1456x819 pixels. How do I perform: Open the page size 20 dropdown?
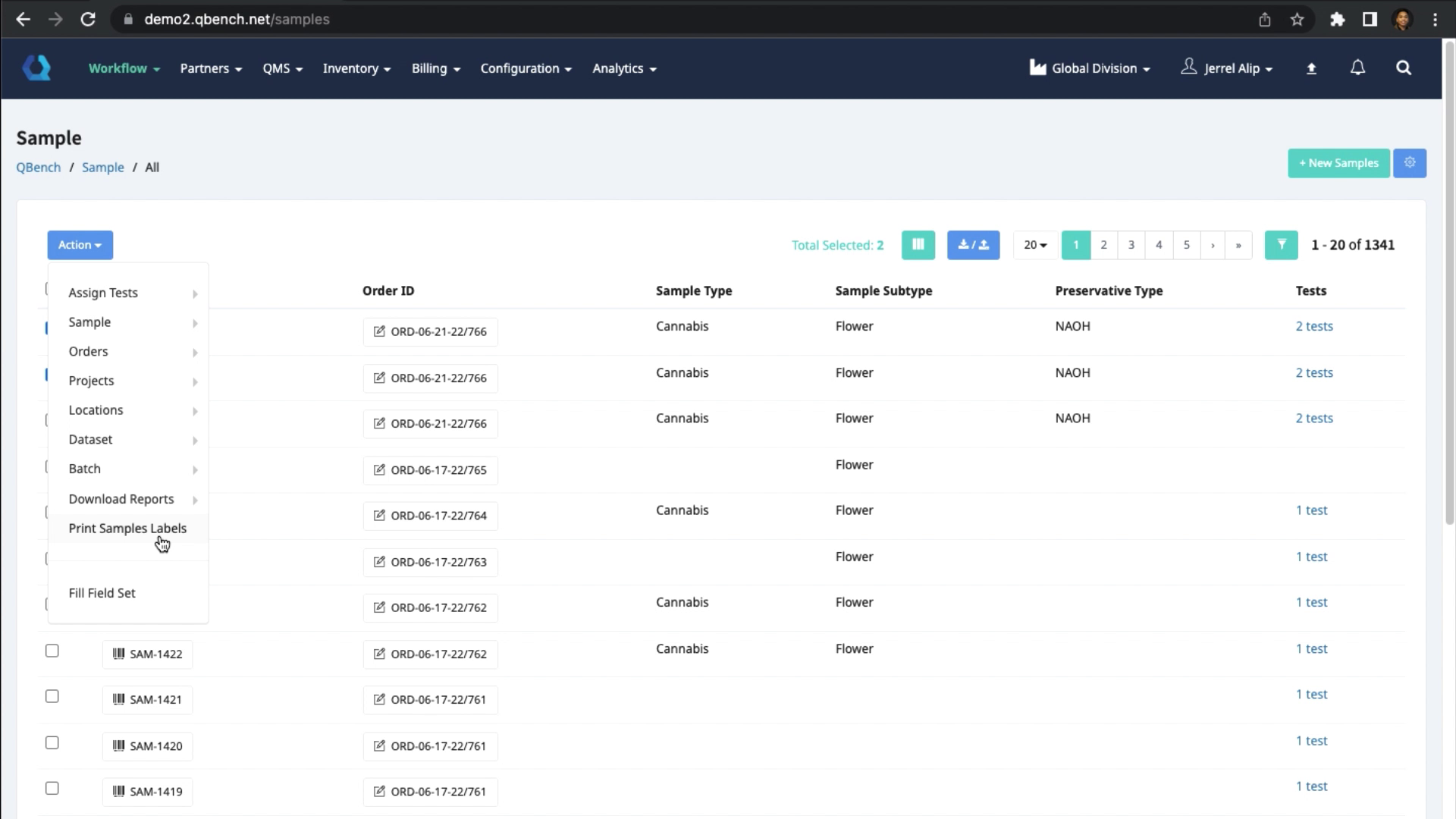click(x=1035, y=245)
